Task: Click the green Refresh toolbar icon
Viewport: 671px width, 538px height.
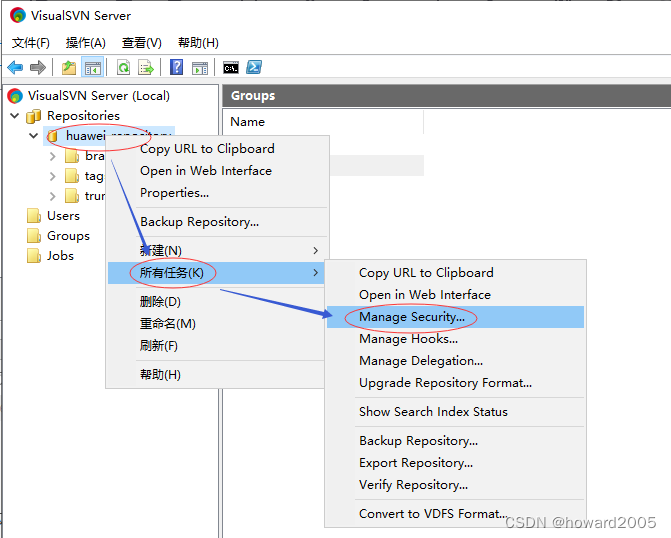Action: click(124, 68)
